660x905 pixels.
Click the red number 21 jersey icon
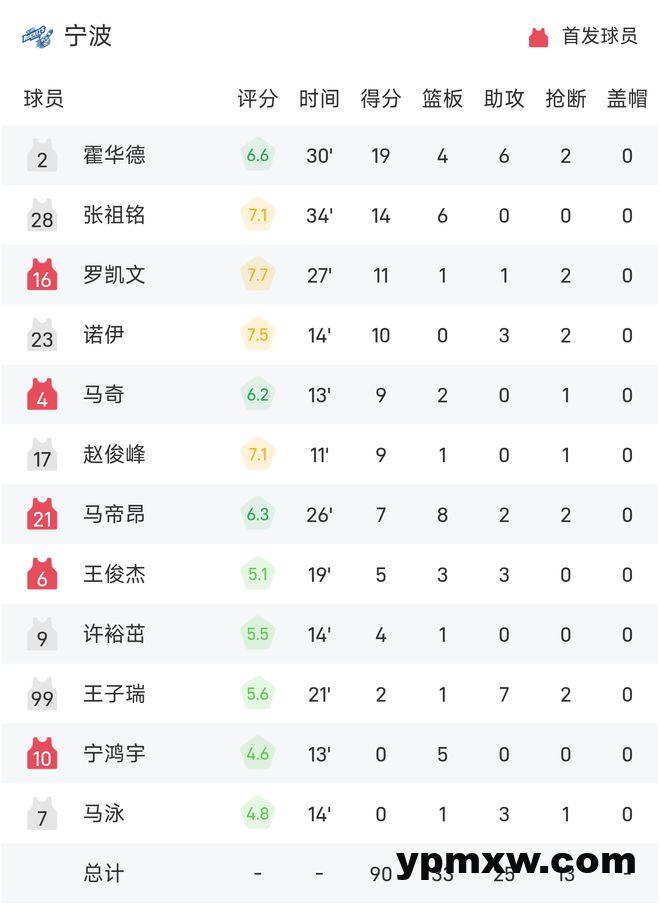coord(42,515)
